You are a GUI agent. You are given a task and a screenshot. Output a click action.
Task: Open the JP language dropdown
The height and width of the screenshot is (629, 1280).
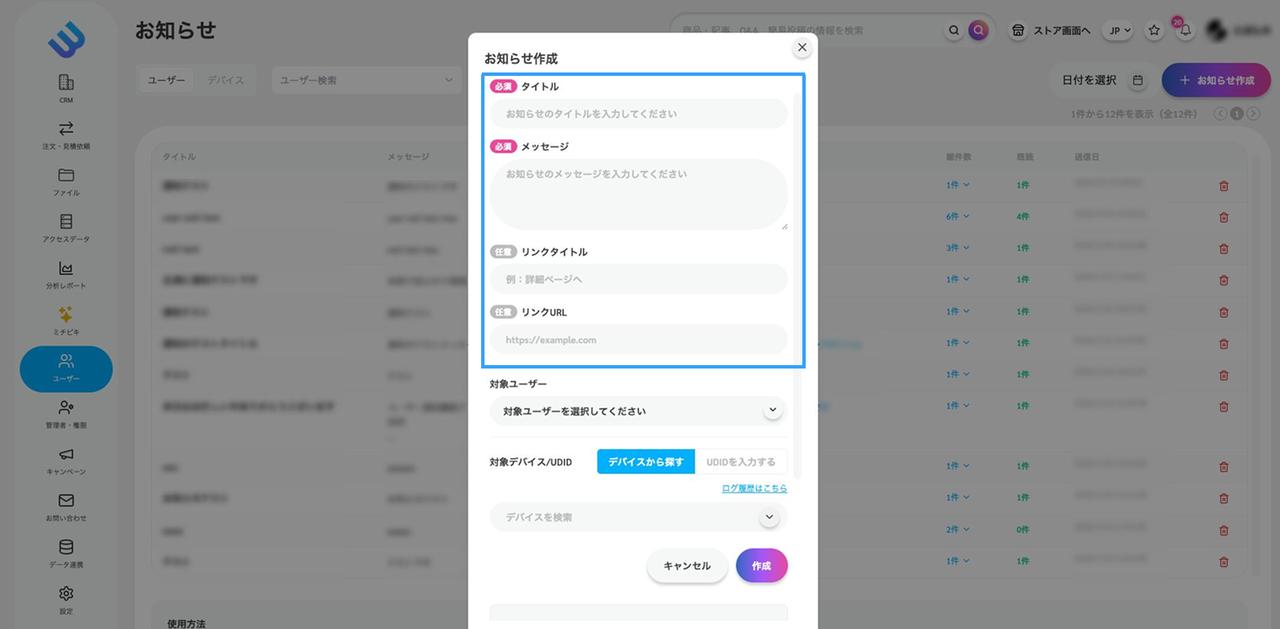1117,31
